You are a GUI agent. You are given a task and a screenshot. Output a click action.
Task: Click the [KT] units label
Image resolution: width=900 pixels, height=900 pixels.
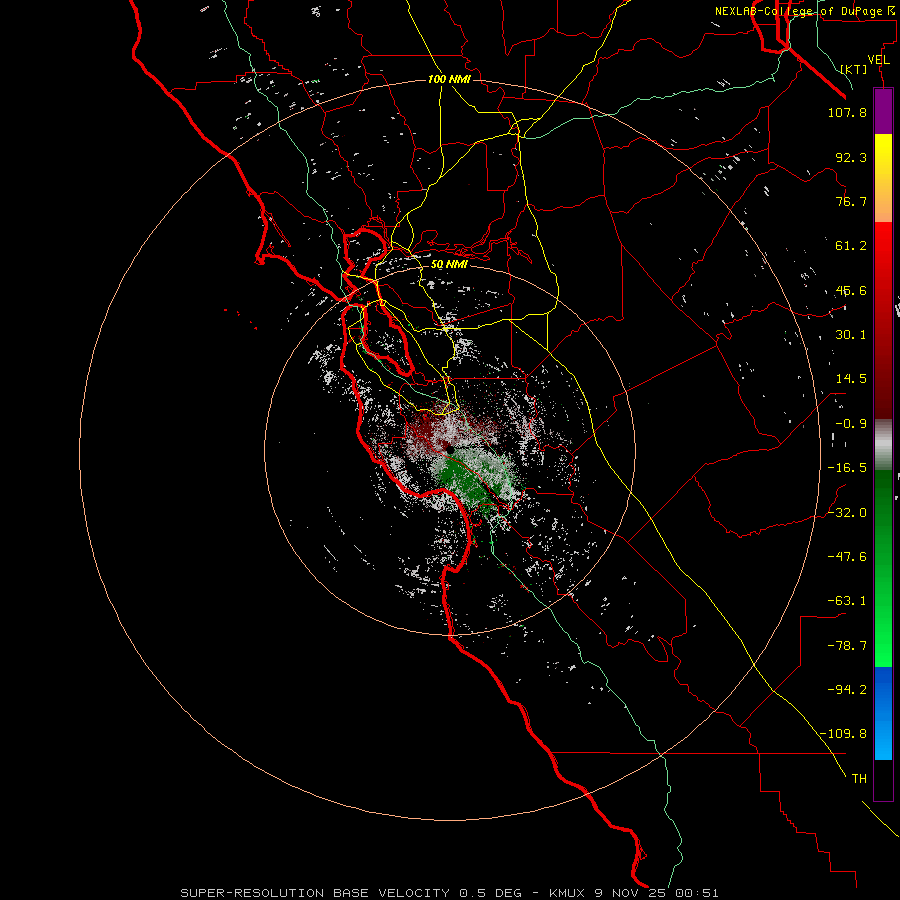854,69
